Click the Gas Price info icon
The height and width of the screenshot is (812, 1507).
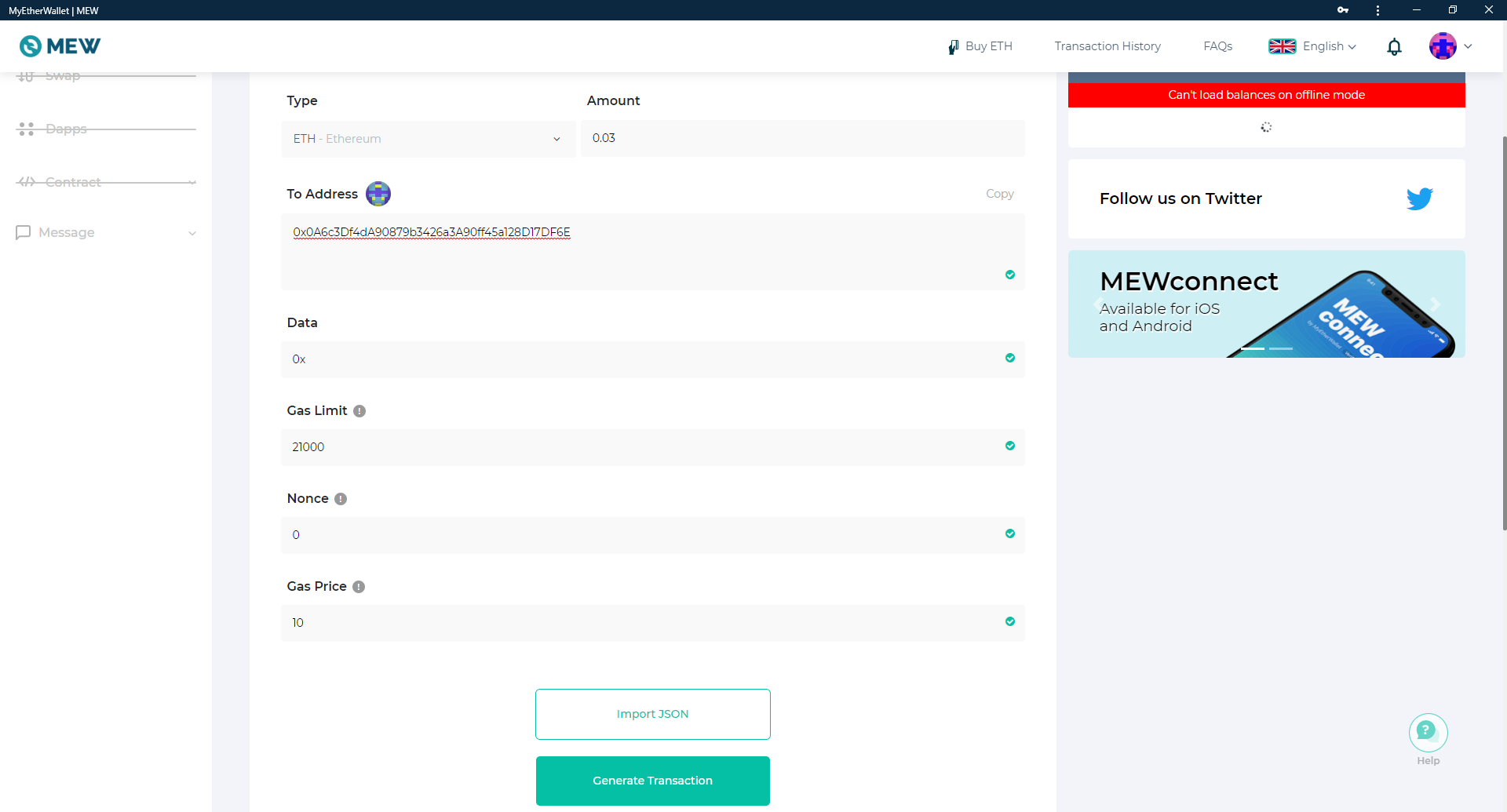(359, 587)
